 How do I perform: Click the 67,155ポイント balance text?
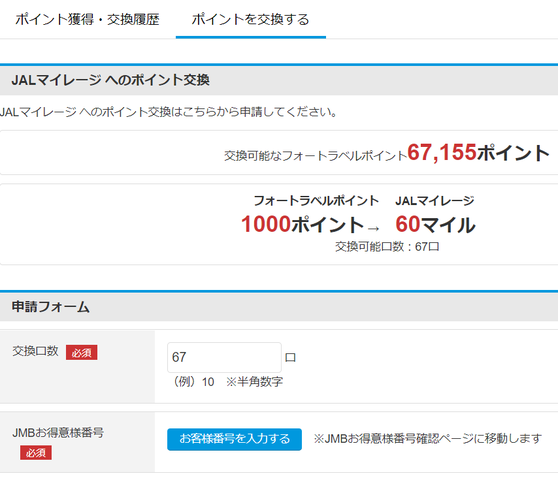pos(478,153)
